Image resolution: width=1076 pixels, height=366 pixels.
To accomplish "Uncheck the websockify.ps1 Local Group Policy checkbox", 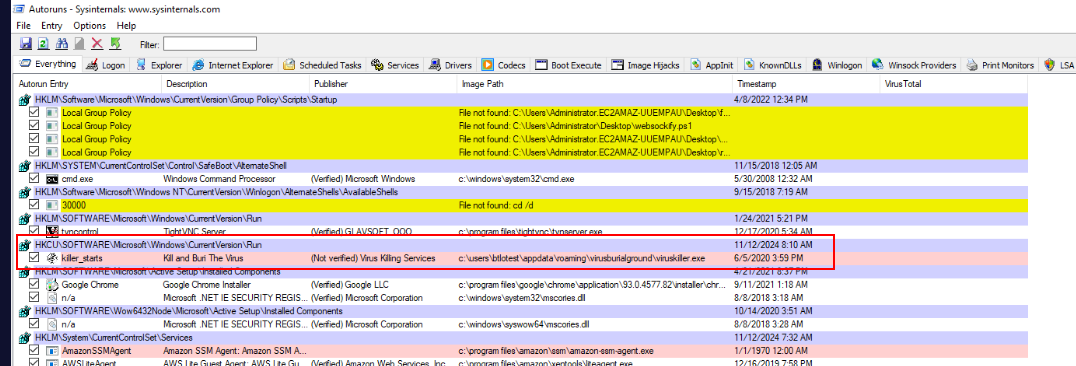I will (x=34, y=126).
